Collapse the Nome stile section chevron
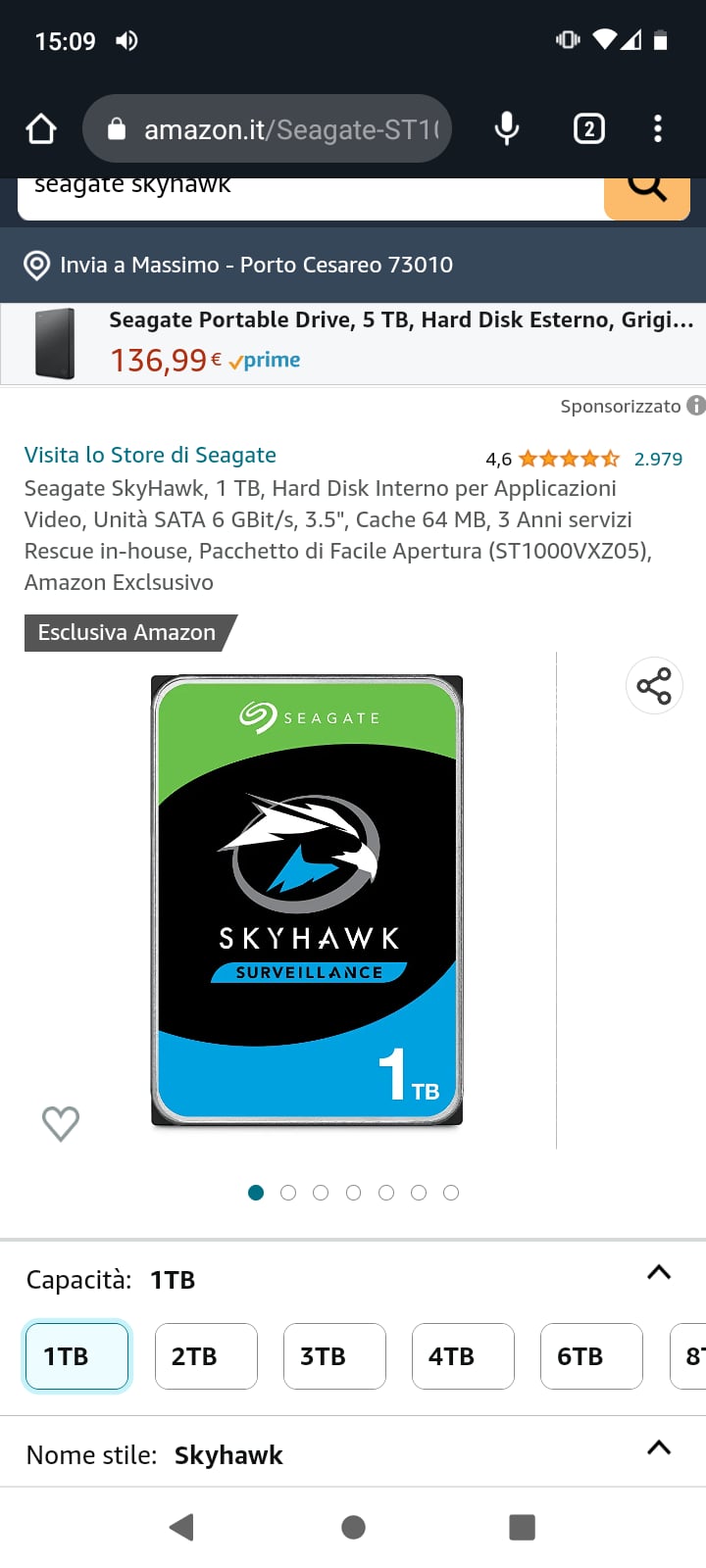Screen dimensions: 706x1568 coord(659,1447)
